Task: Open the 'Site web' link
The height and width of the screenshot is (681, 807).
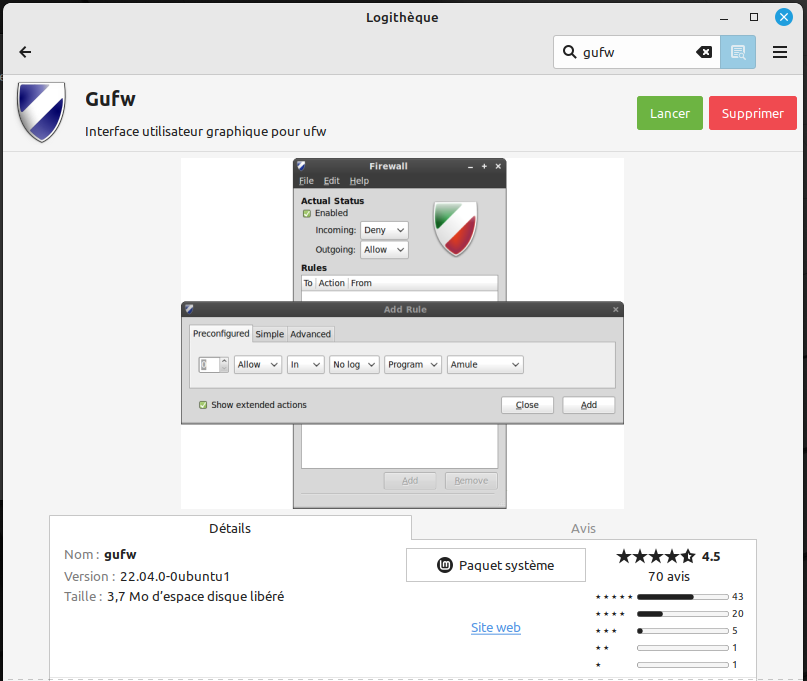Action: pyautogui.click(x=496, y=627)
